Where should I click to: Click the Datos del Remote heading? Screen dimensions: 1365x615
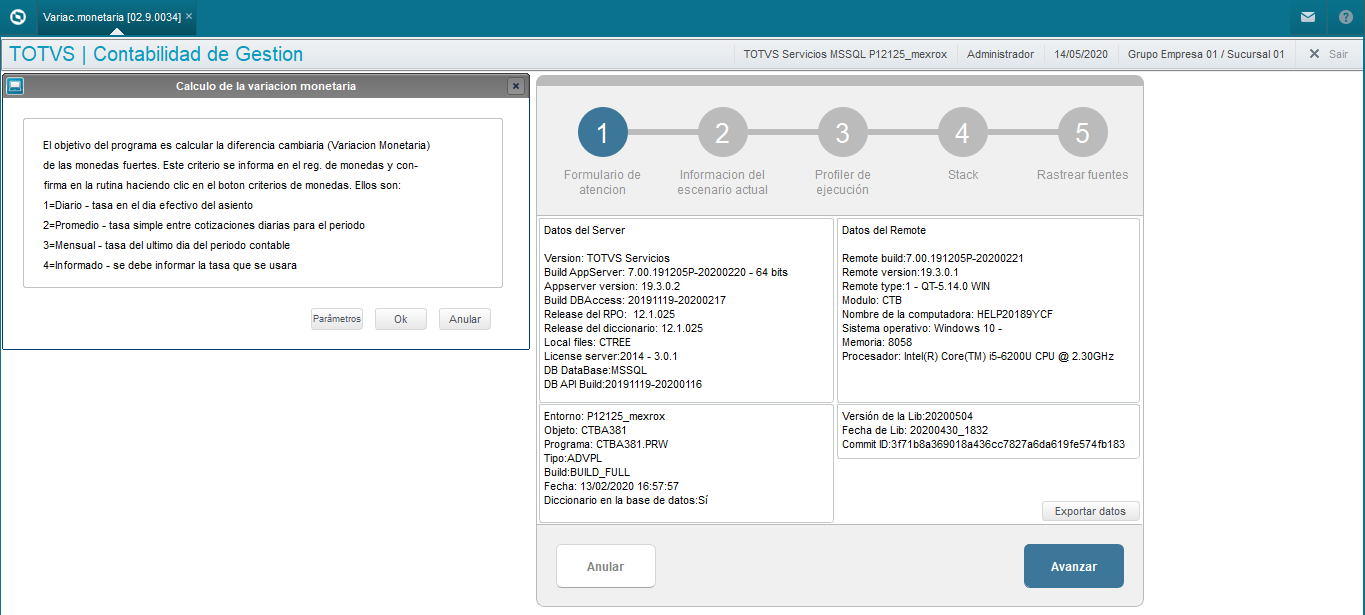[x=886, y=230]
